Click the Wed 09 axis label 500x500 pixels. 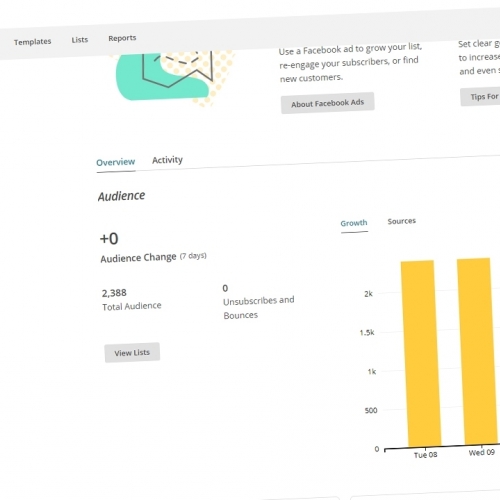pos(481,452)
